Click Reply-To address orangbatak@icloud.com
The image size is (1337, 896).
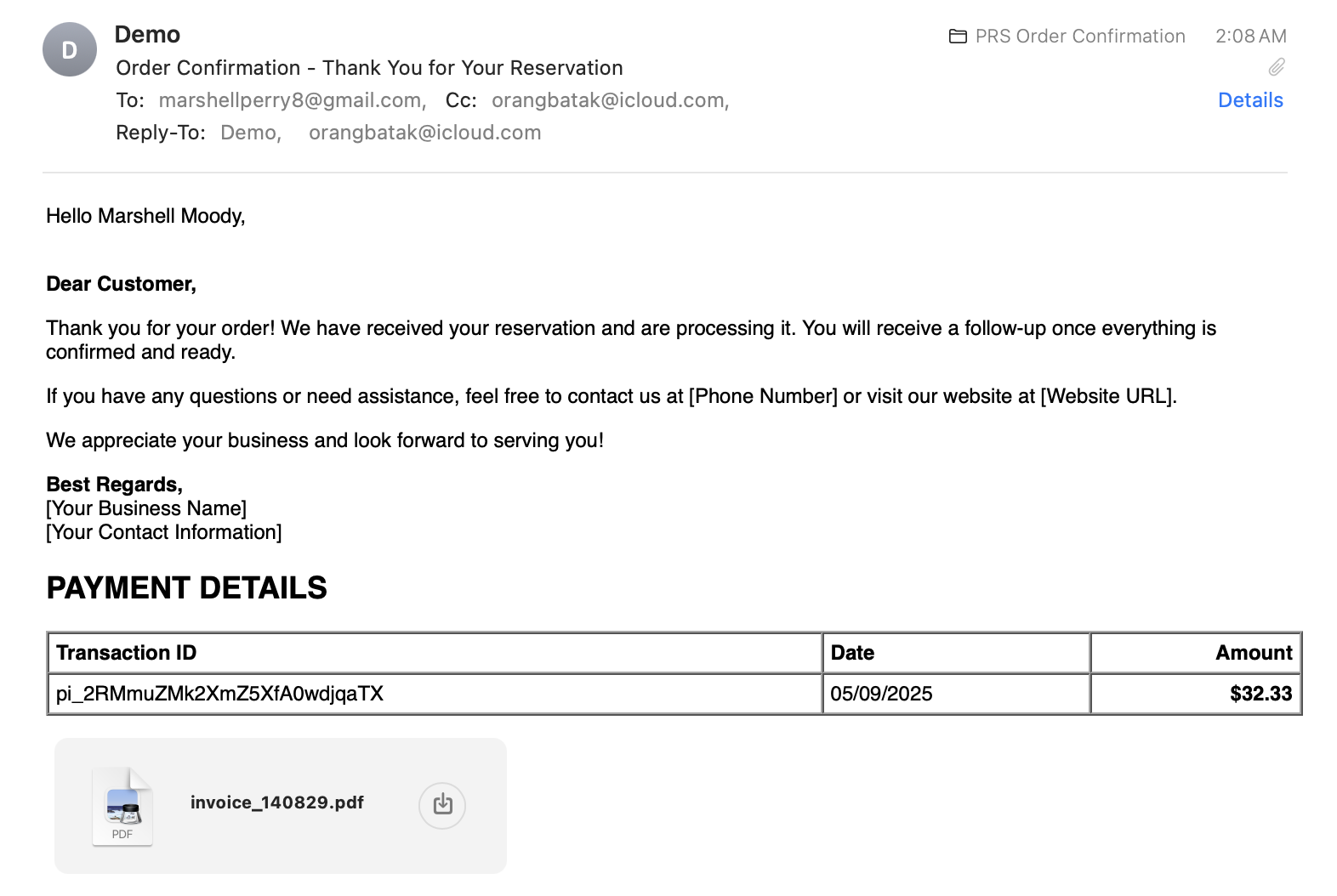pyautogui.click(x=424, y=133)
